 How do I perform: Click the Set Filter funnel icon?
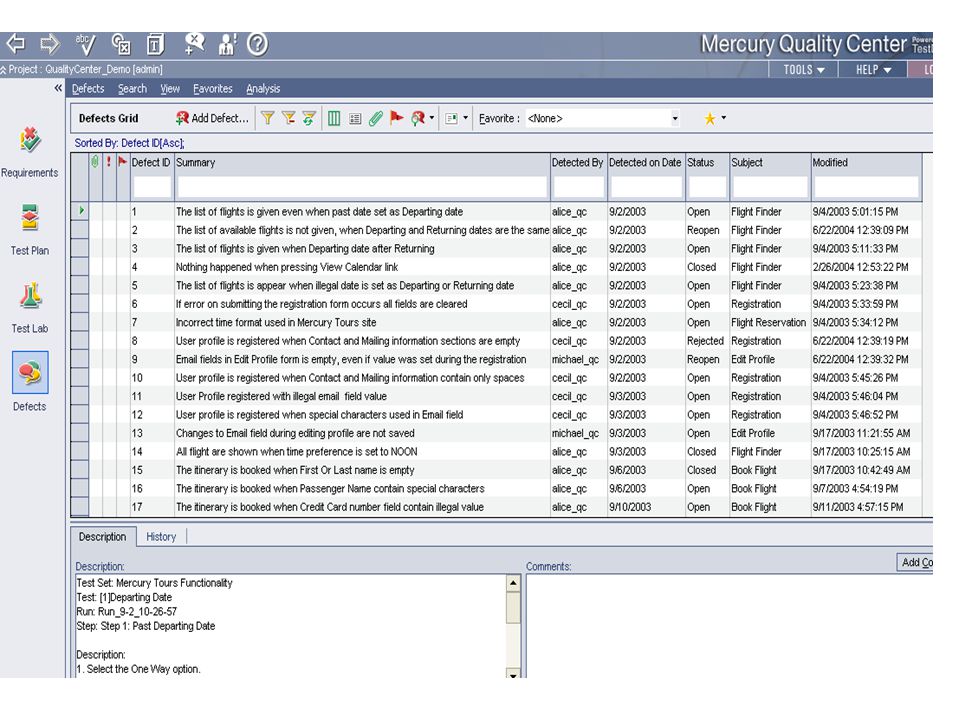[x=268, y=118]
